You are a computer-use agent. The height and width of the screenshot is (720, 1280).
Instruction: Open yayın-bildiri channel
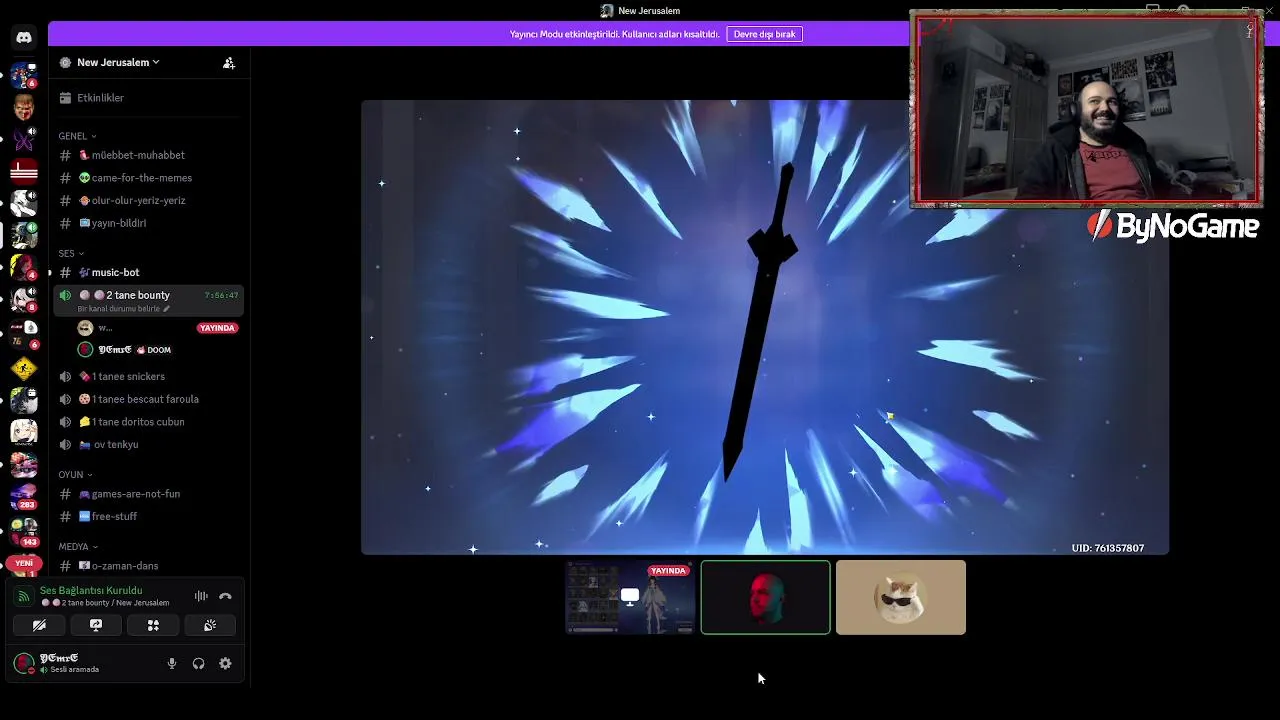click(x=148, y=223)
